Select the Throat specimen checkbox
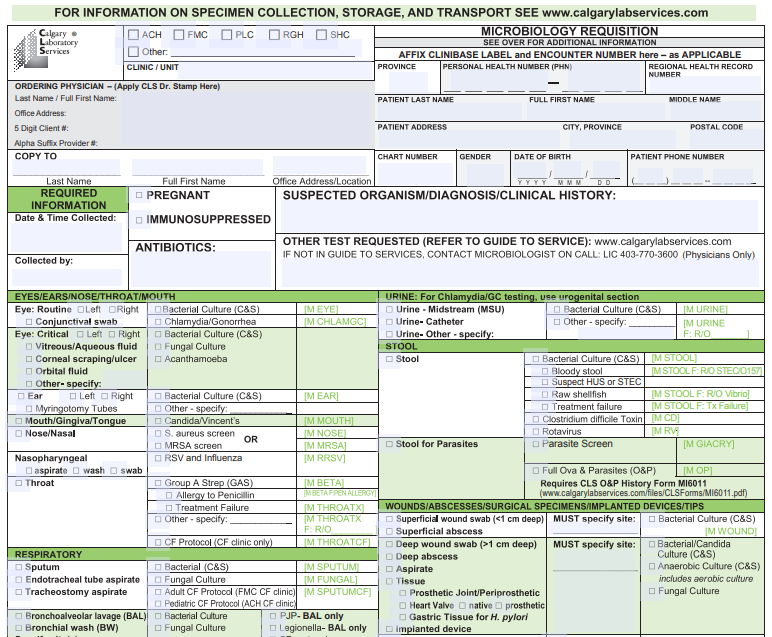Screen dimensions: 772x637 (x=19, y=483)
